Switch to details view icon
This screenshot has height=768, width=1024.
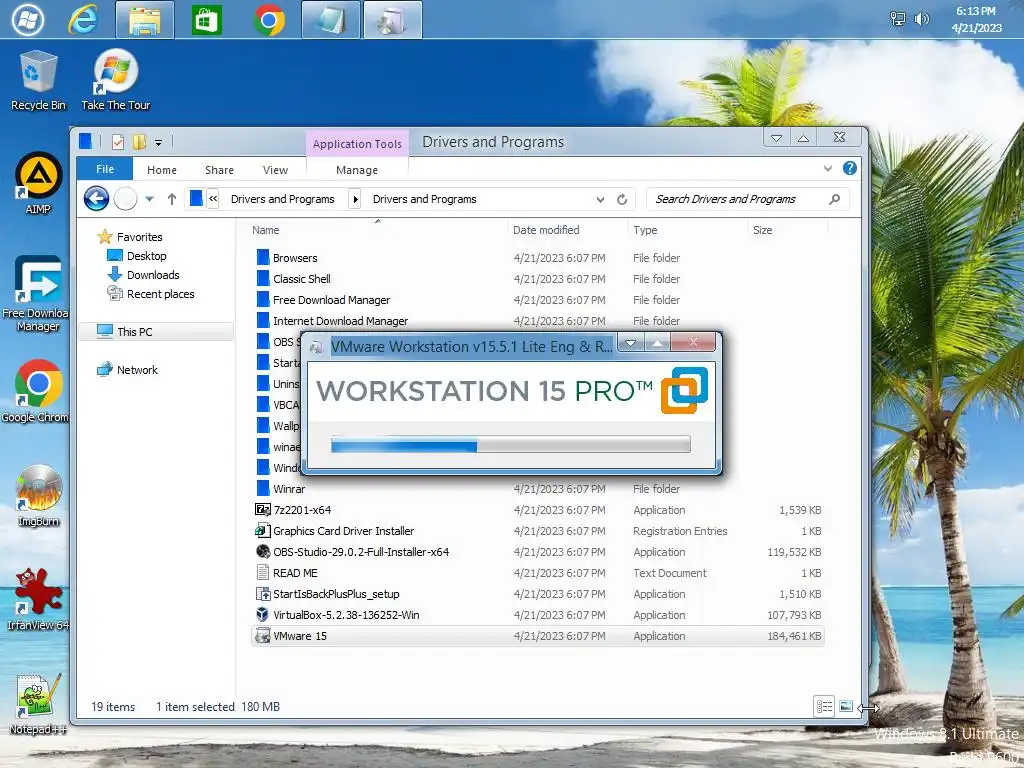[x=824, y=707]
